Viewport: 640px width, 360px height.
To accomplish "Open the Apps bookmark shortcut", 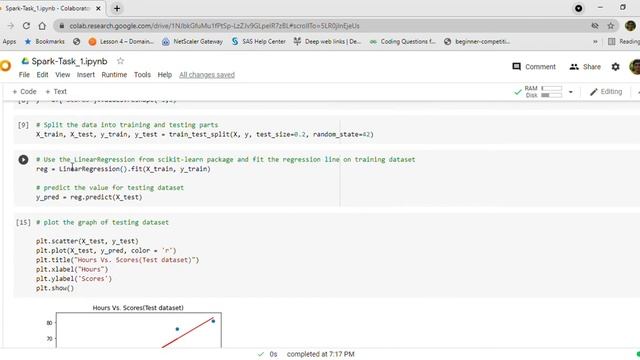I will coord(9,42).
